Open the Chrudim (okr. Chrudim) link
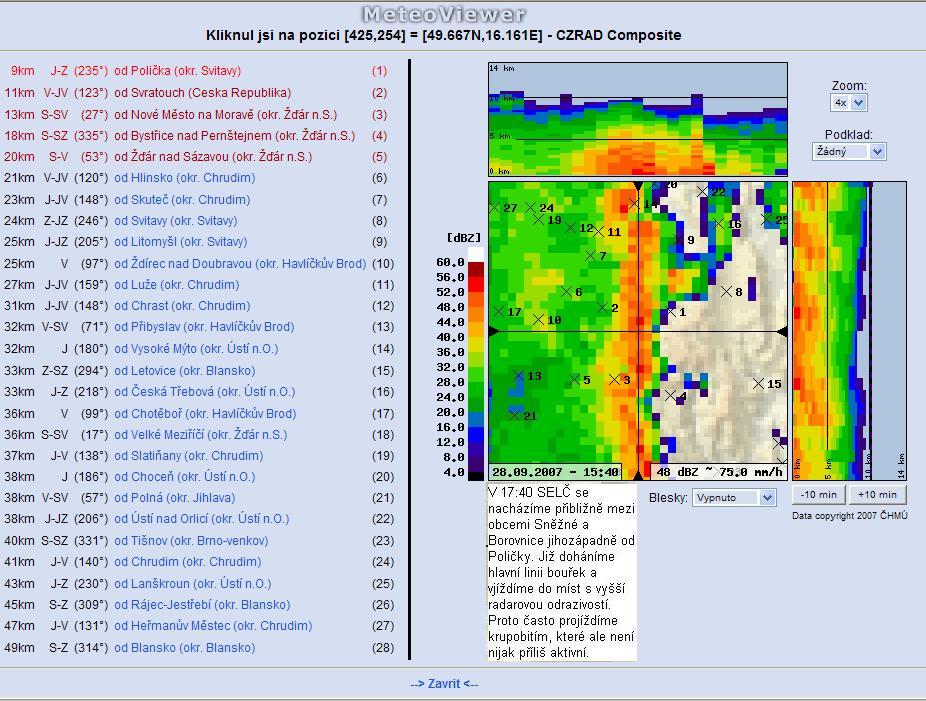The width and height of the screenshot is (926, 701). 188,562
